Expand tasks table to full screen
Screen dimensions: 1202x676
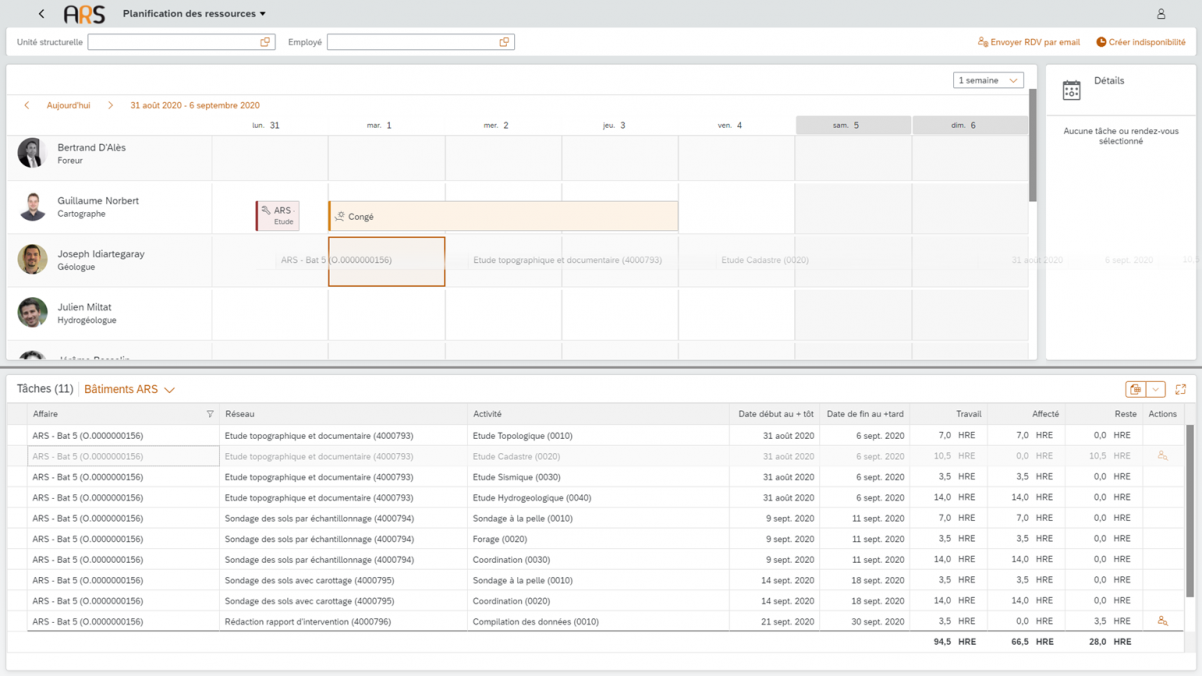click(1180, 389)
